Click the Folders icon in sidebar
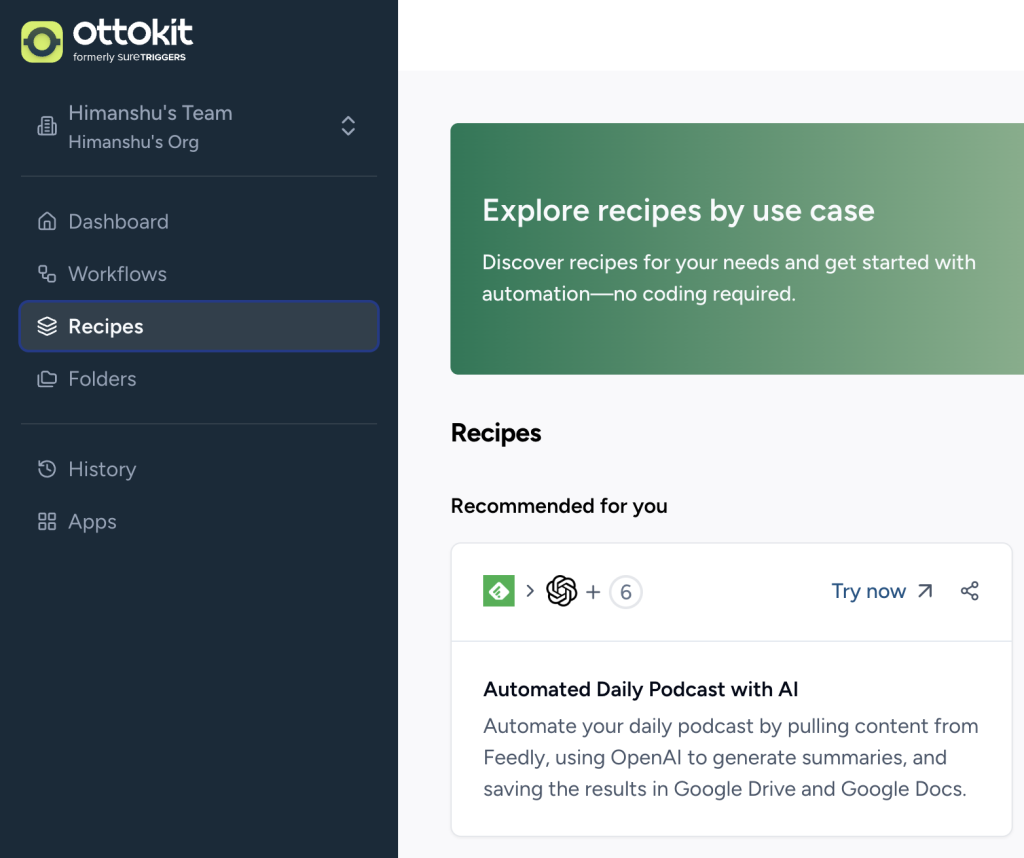This screenshot has width=1024, height=858. point(47,379)
